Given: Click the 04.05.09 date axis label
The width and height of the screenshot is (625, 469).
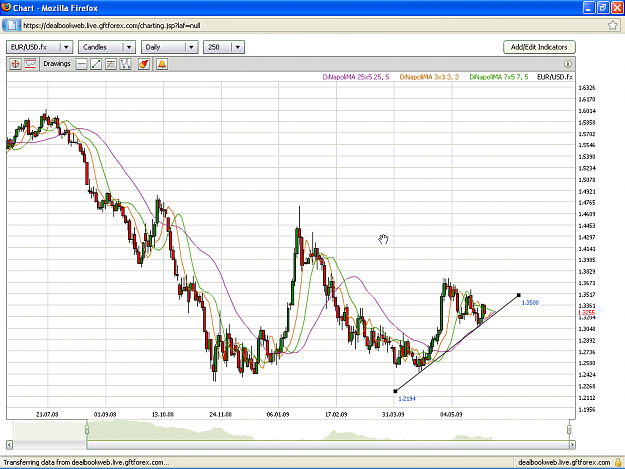Looking at the screenshot, I should pyautogui.click(x=451, y=414).
